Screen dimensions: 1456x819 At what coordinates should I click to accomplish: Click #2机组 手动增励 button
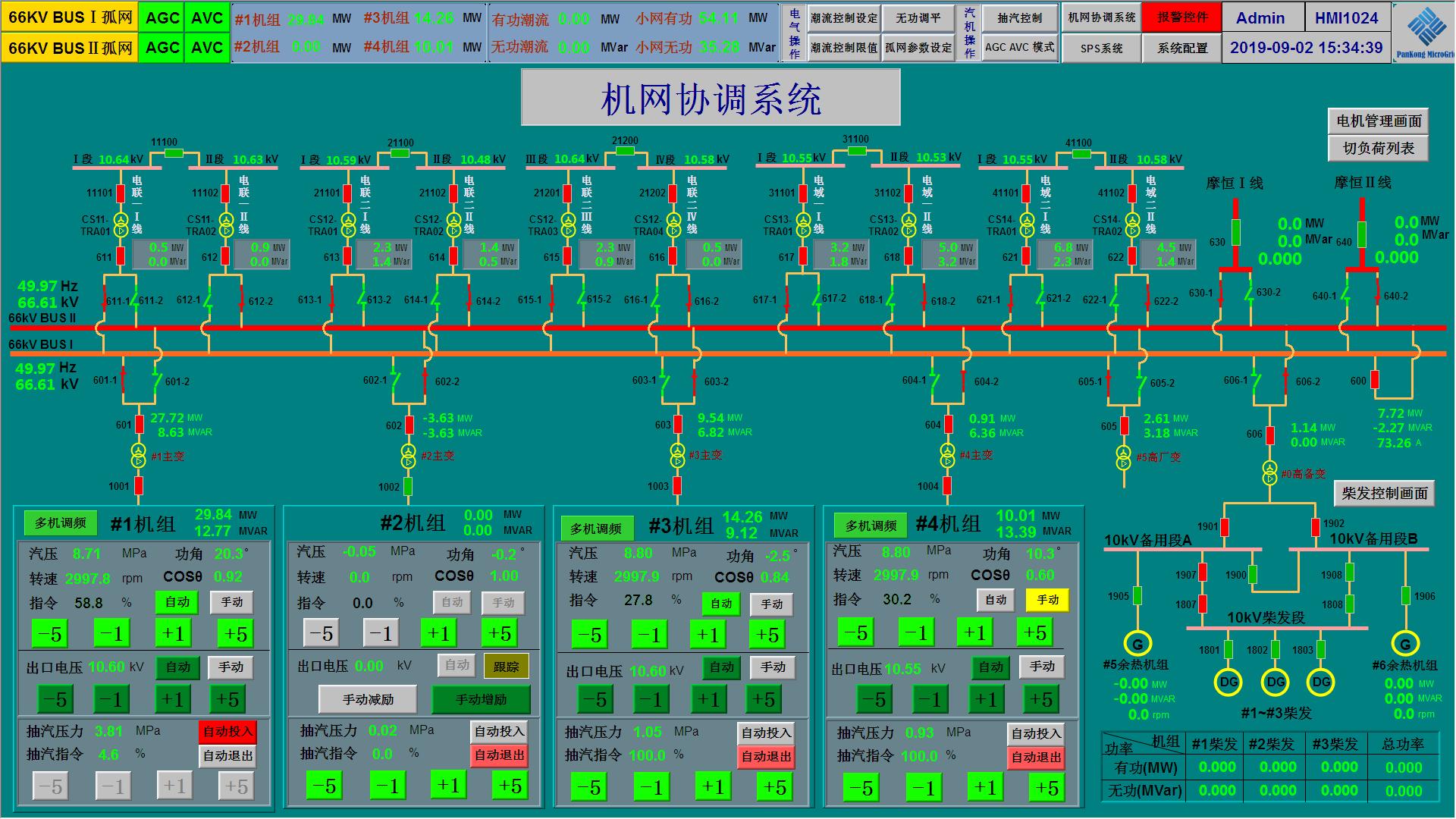482,699
